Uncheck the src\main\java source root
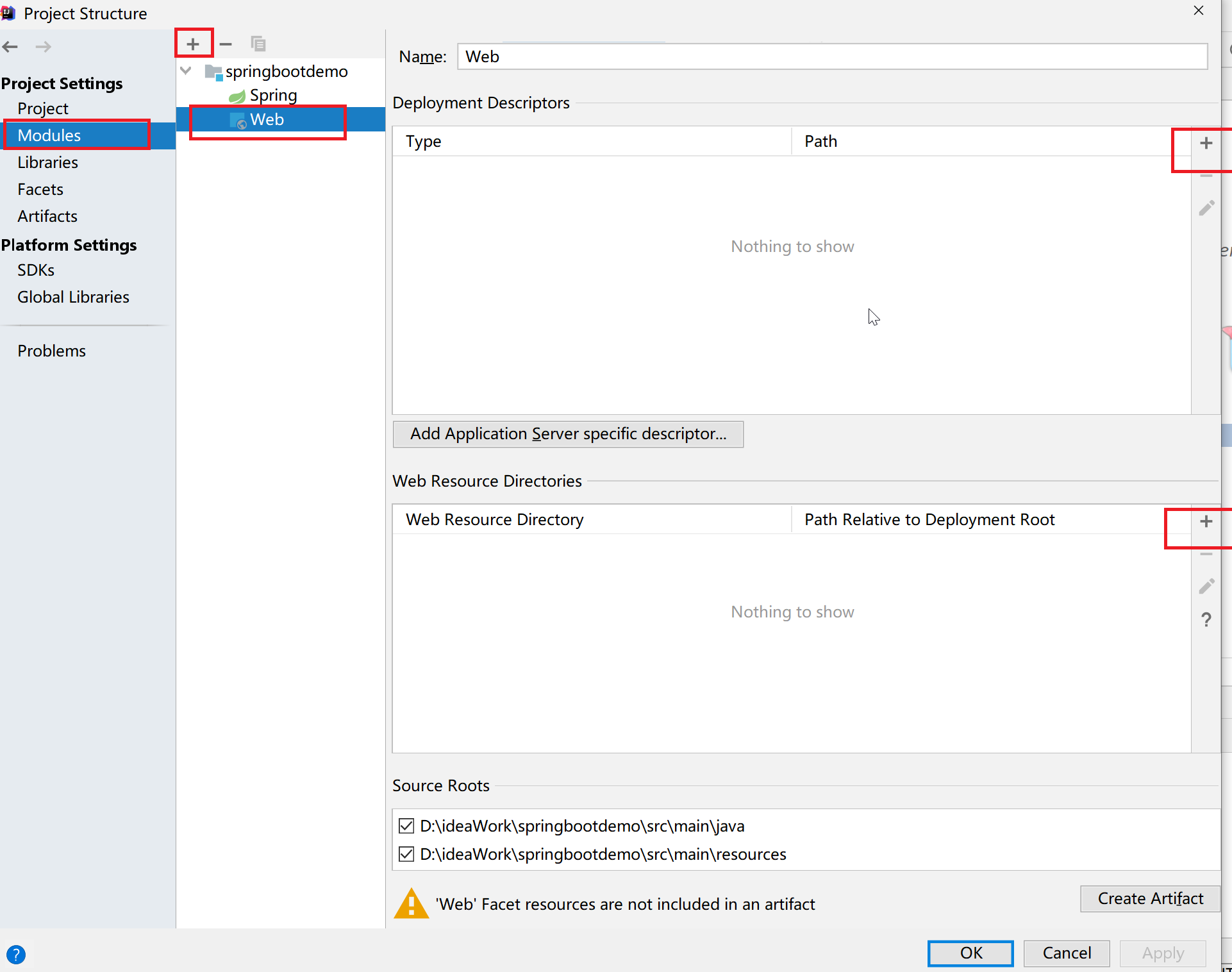 point(406,826)
